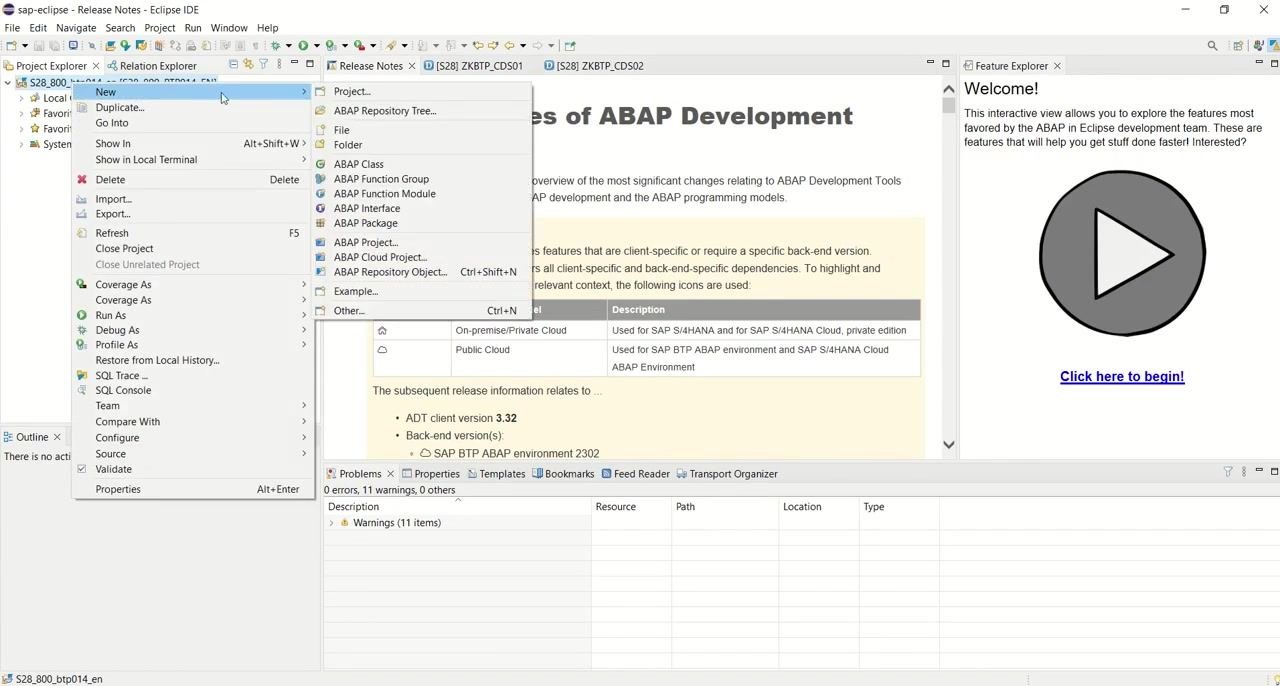Click the ABAP Interface icon in submenu
This screenshot has height=686, width=1280.
pyautogui.click(x=321, y=208)
